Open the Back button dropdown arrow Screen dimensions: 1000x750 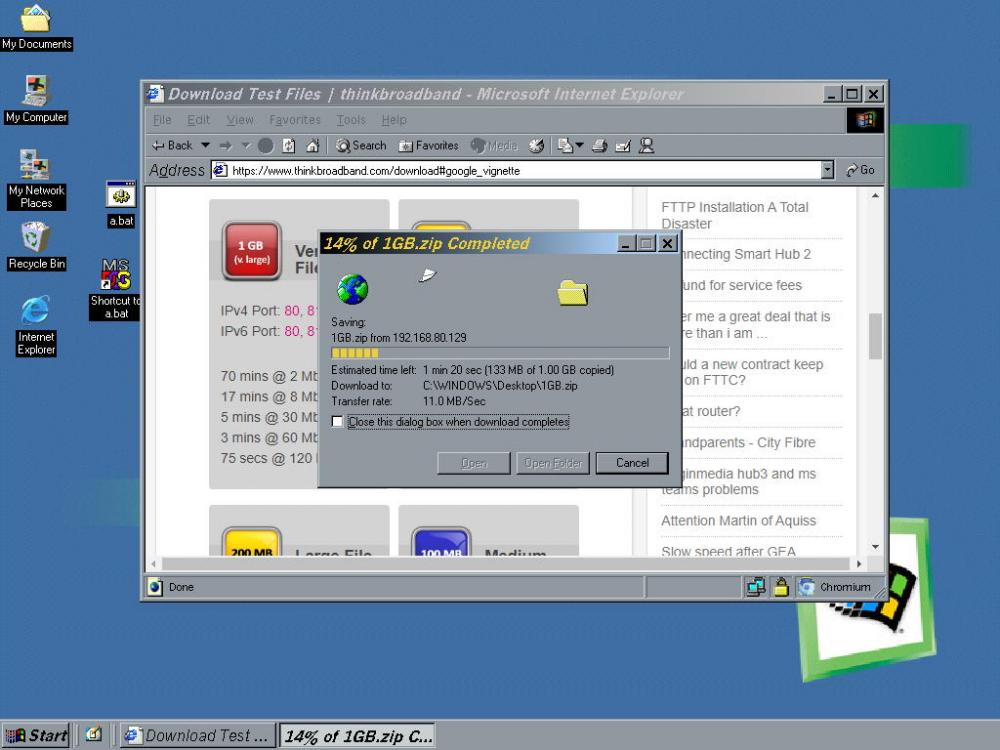pos(204,145)
